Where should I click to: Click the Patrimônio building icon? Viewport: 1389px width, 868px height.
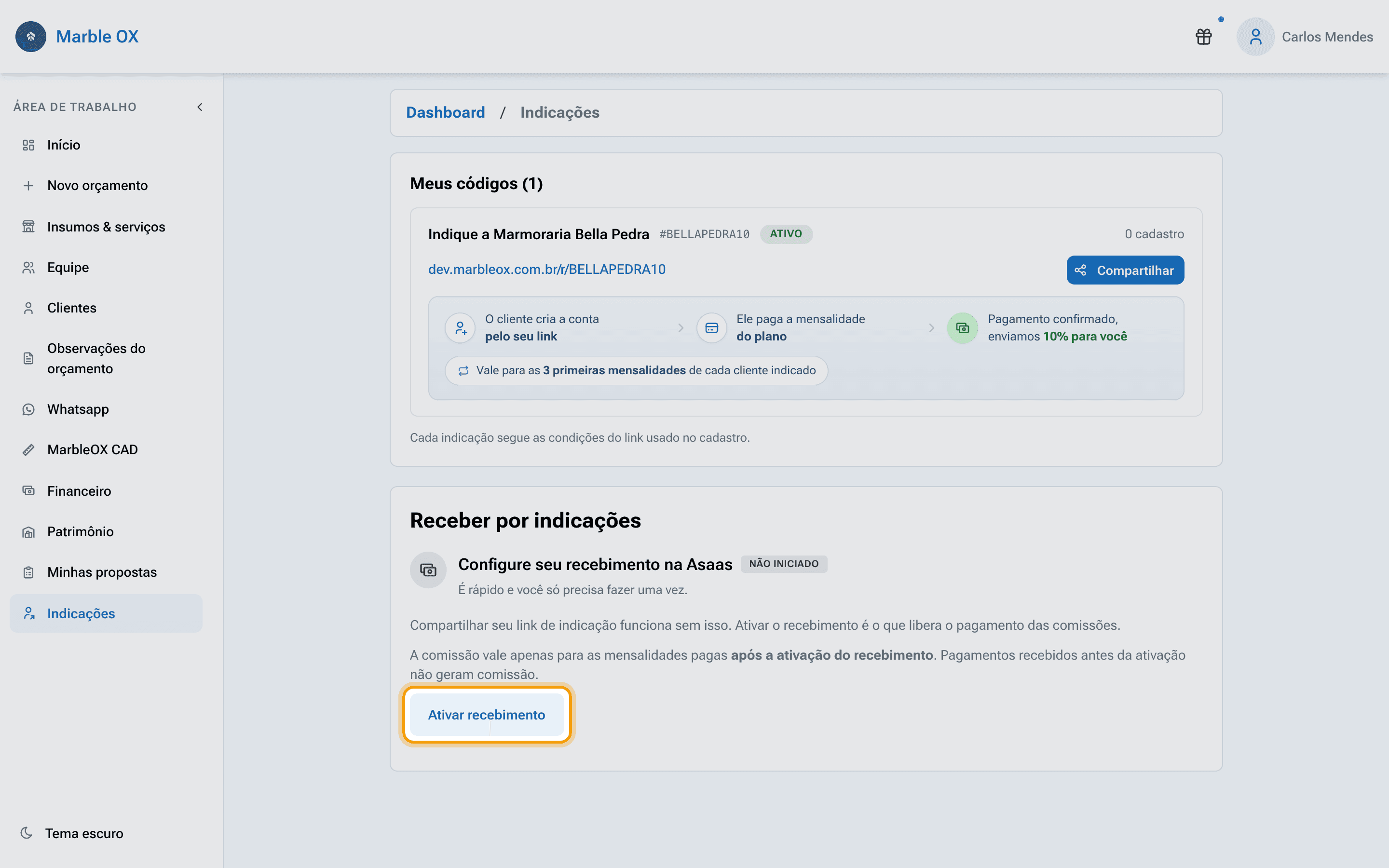point(28,532)
